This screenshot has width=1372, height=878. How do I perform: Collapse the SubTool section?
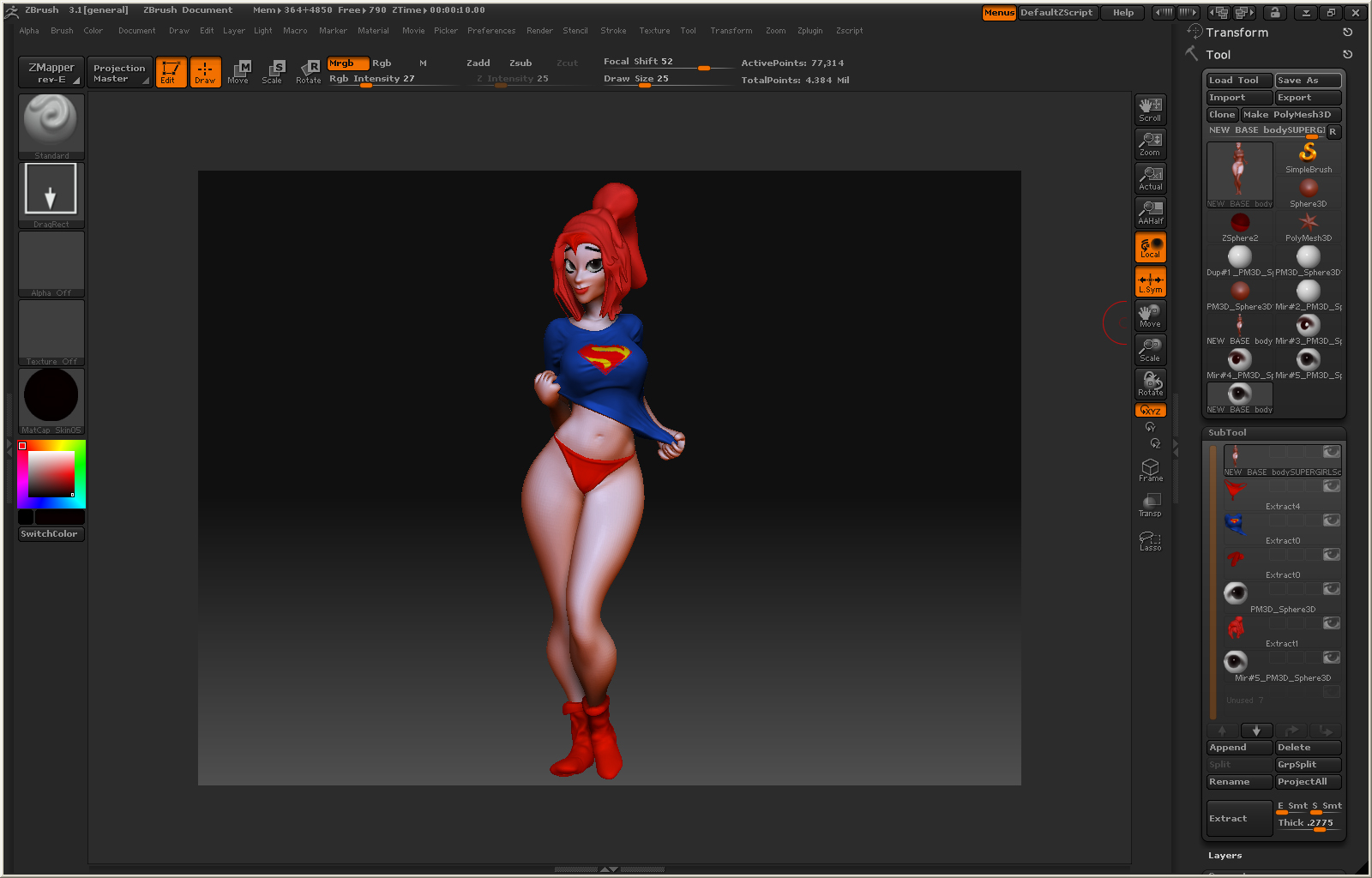pos(1227,433)
